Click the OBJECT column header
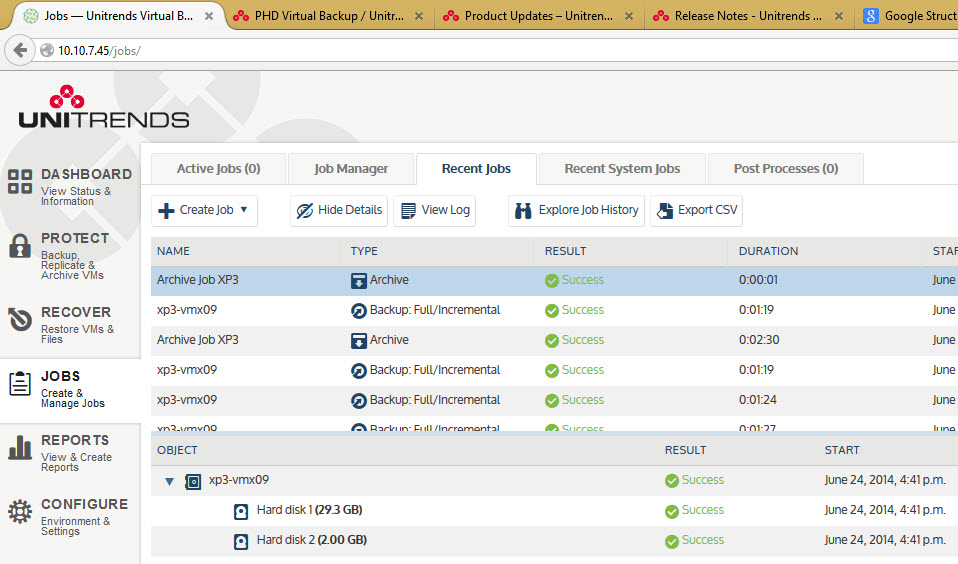Screen dimensions: 958x564 [x=177, y=450]
